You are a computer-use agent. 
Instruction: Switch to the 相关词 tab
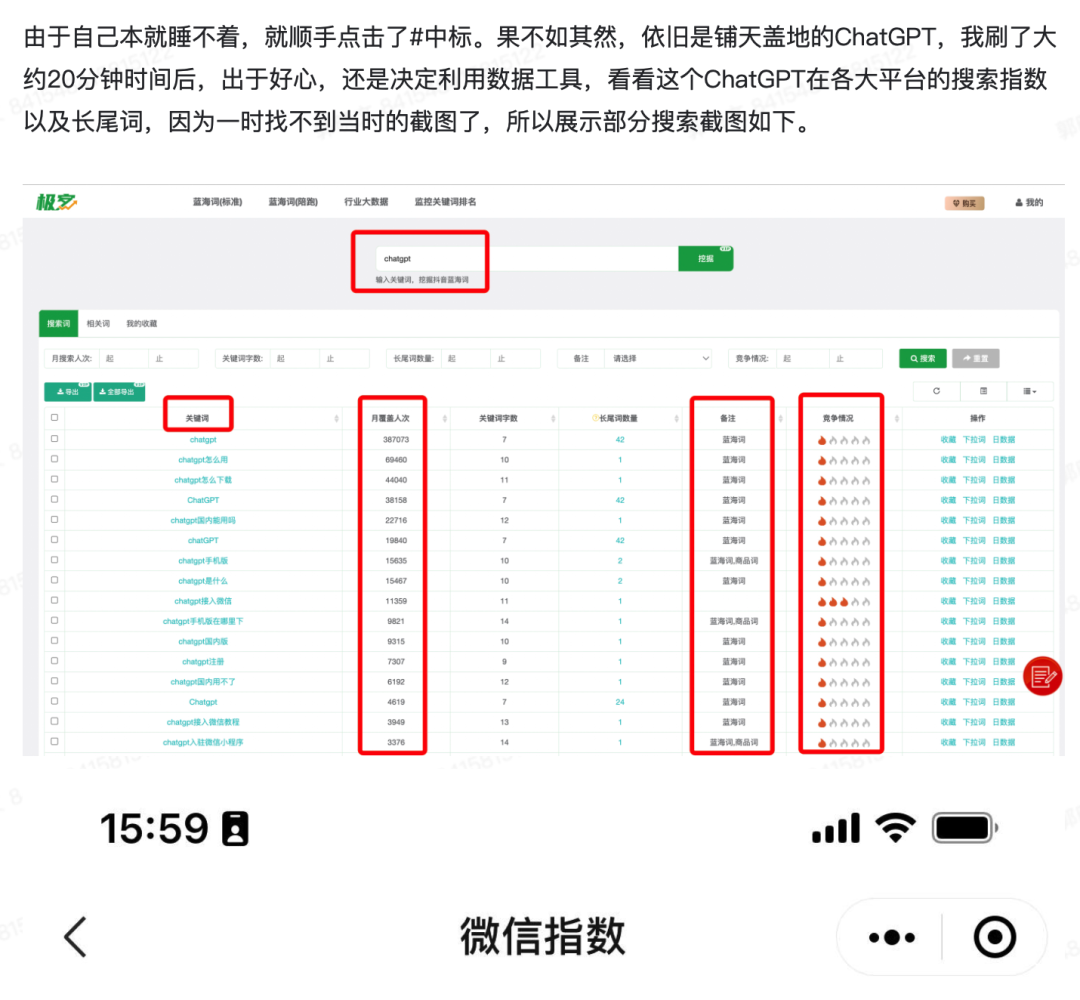pyautogui.click(x=98, y=324)
